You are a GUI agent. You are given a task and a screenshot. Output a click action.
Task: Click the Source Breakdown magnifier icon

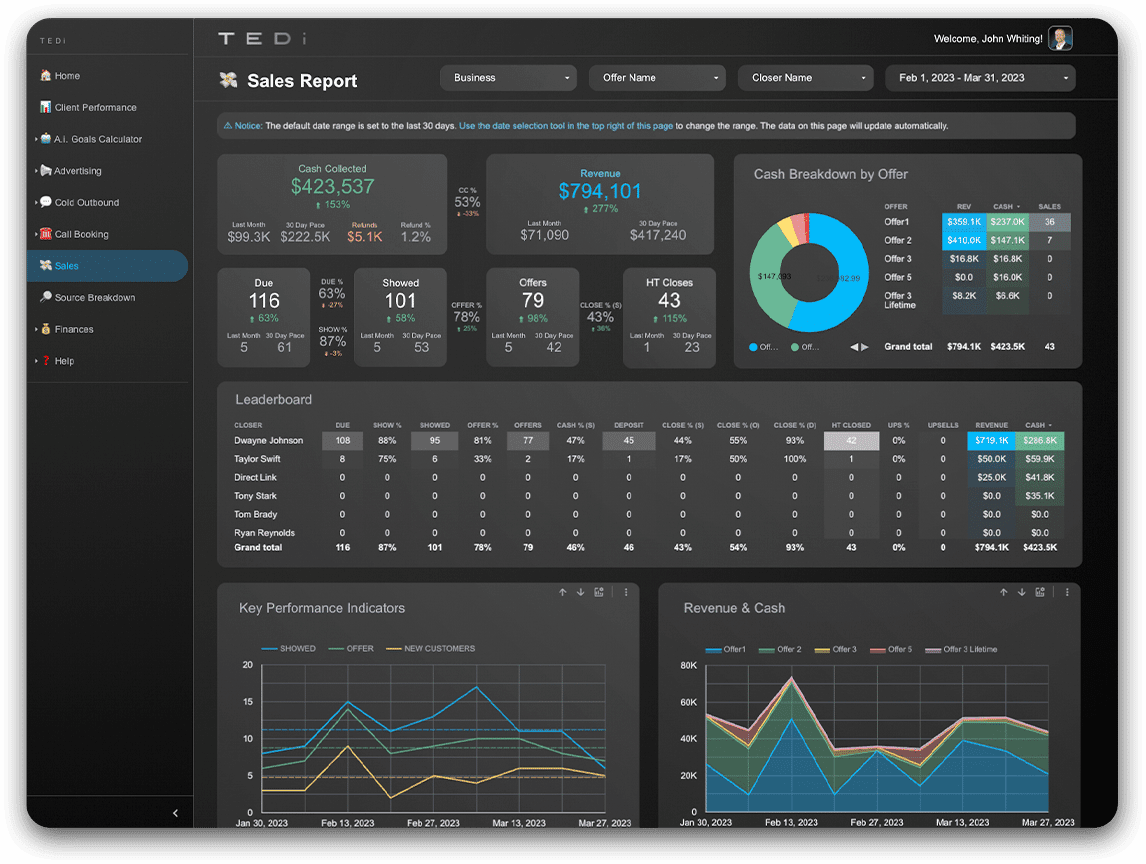(x=46, y=297)
